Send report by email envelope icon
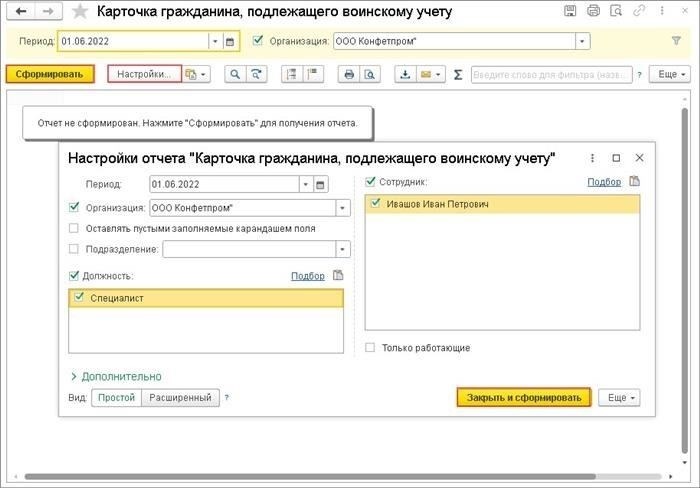The image size is (700, 488). tap(426, 75)
